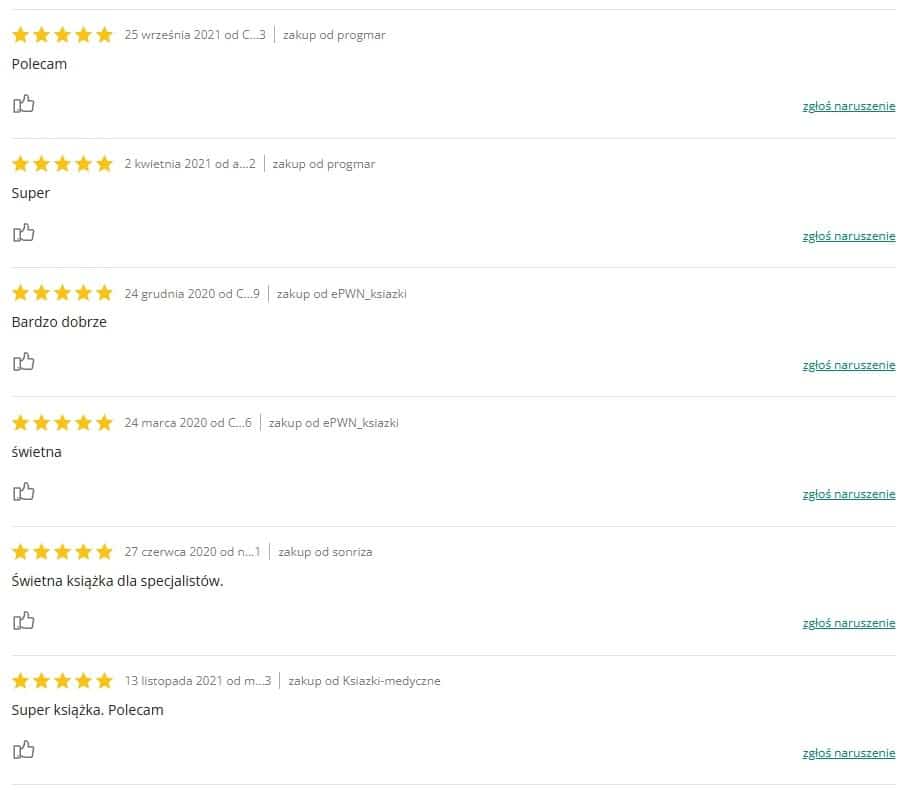Thumbs-up the 'Super książka. Polecam' review
Viewport: 912px width, 790px height.
click(x=23, y=750)
